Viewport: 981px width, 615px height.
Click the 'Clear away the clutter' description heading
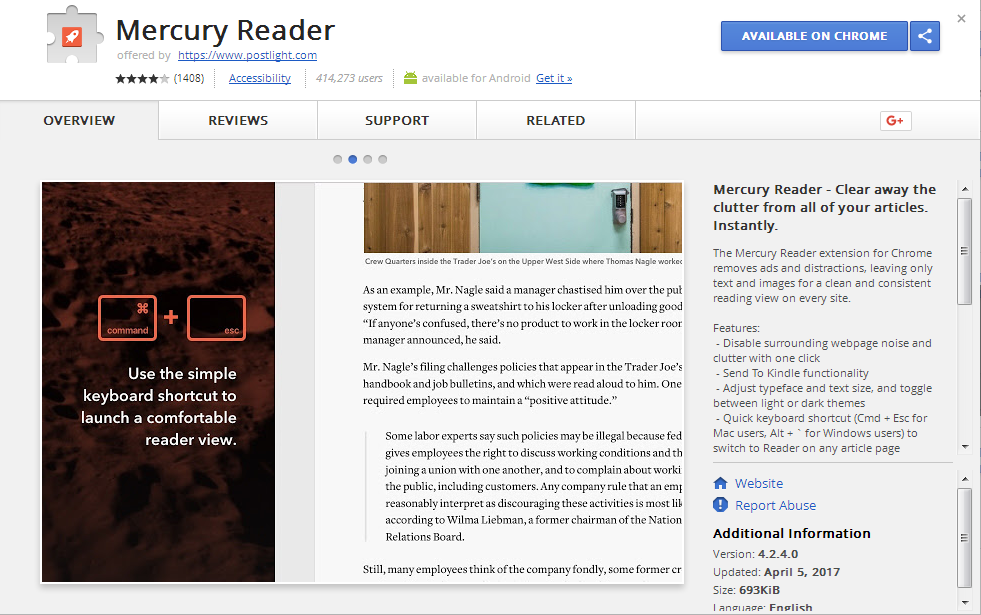point(825,207)
